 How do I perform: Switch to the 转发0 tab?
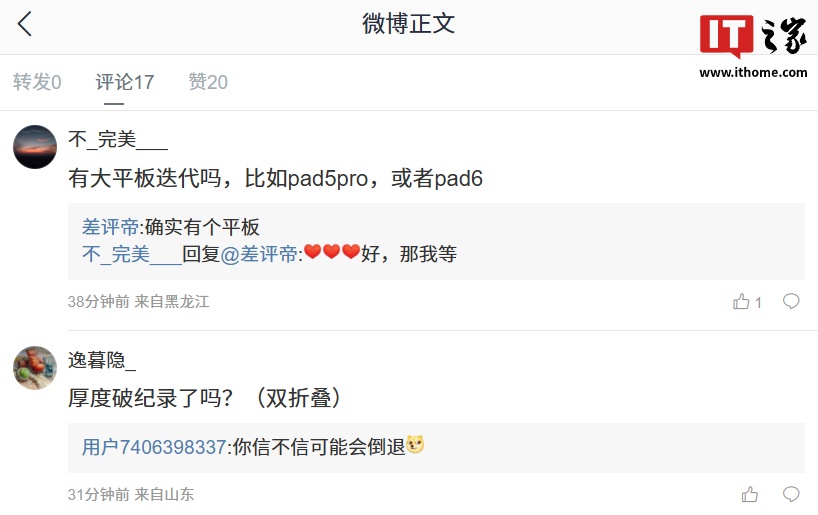point(37,82)
